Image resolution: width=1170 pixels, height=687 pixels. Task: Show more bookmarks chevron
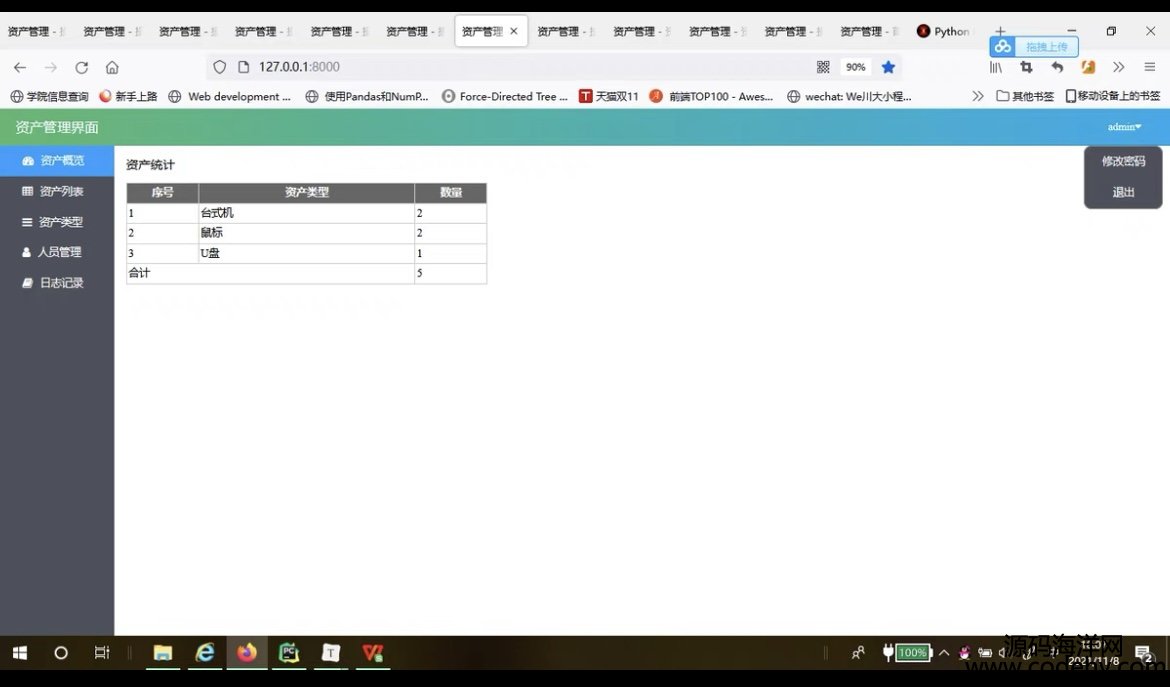coord(977,96)
